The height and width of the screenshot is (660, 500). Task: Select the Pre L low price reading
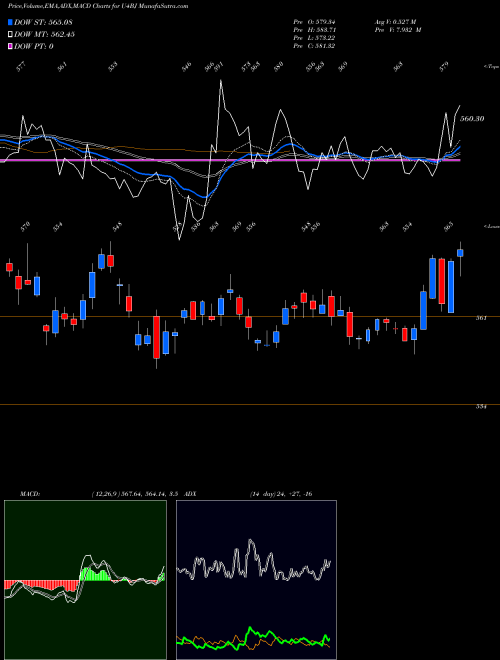(x=314, y=38)
